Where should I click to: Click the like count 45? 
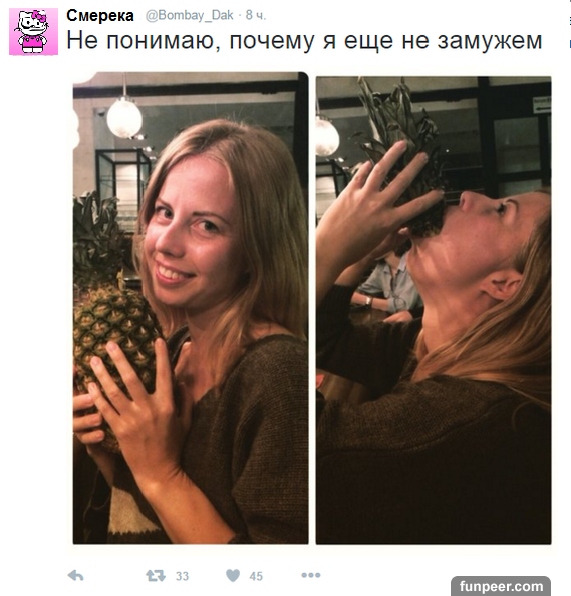(256, 576)
